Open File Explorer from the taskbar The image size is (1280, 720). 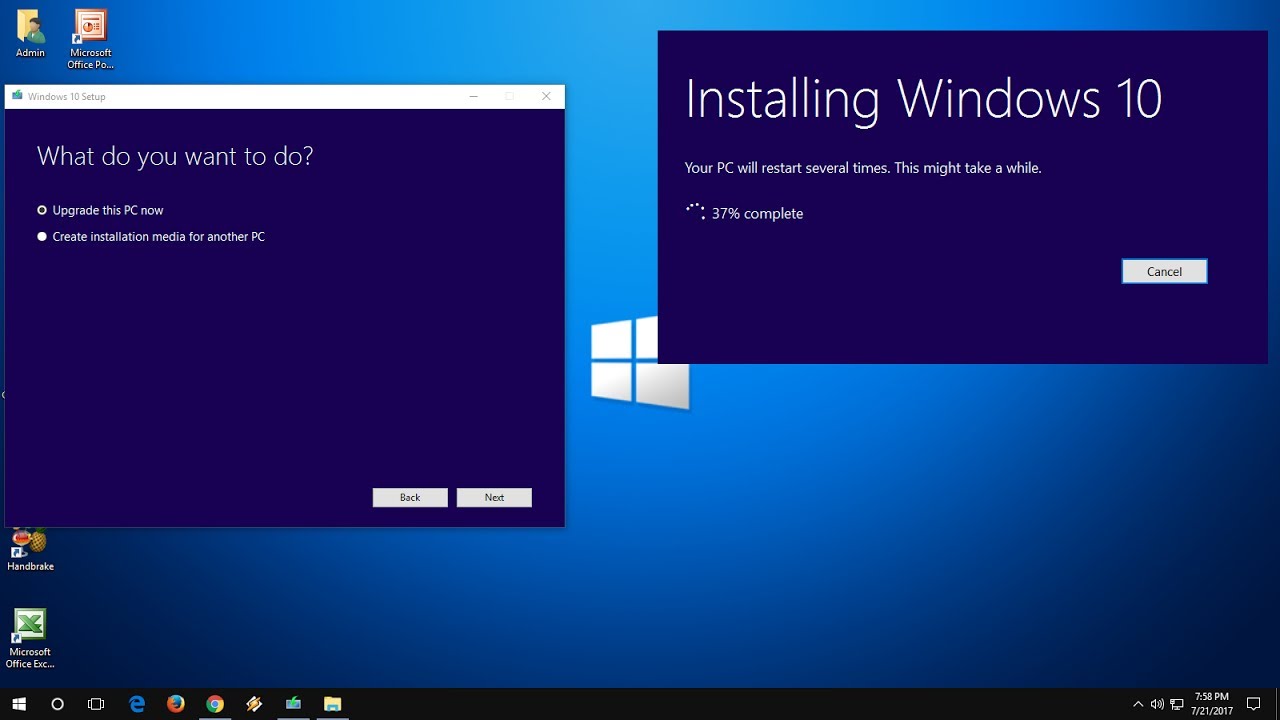point(332,704)
